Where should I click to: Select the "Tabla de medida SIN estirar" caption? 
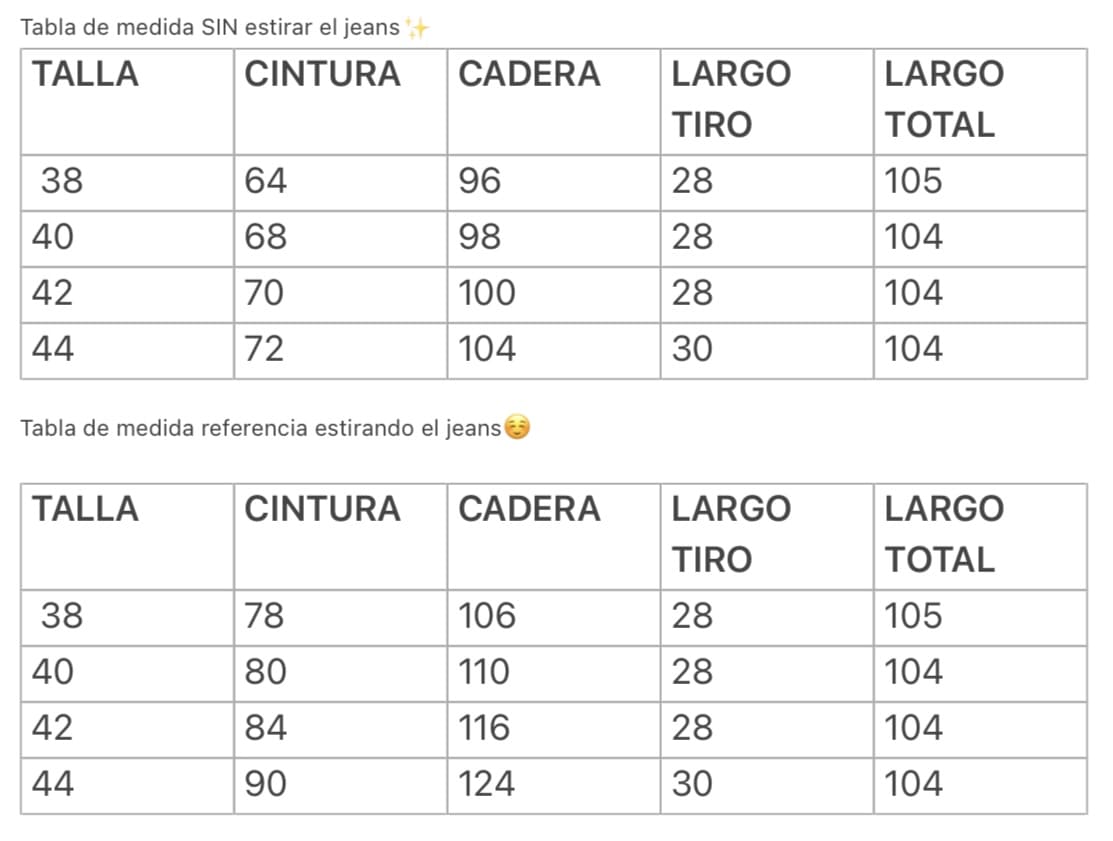coord(210,28)
